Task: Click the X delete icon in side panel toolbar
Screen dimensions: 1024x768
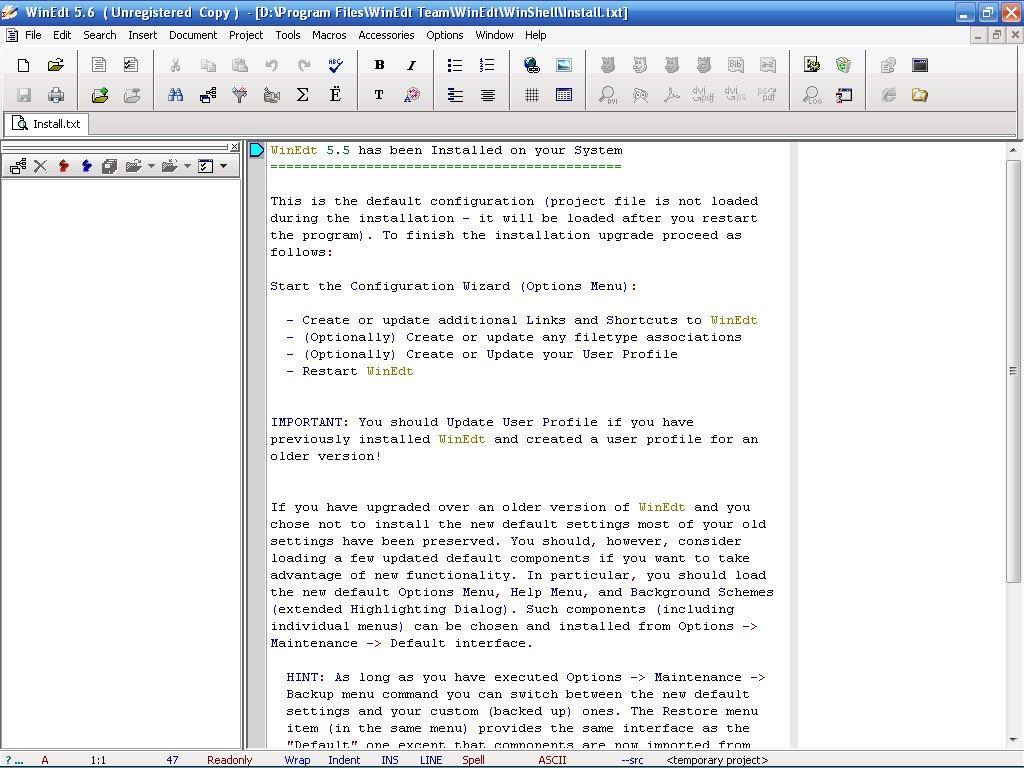Action: click(x=40, y=166)
